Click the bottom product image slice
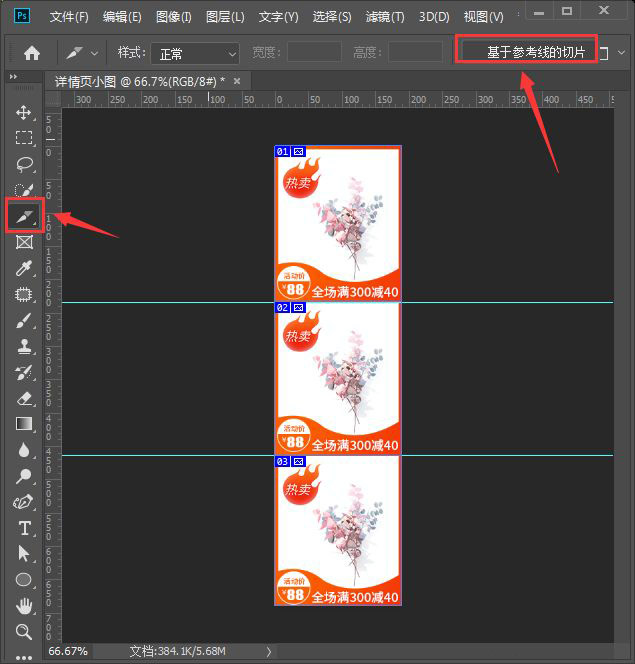Screen dimensions: 635x664 tap(338, 531)
